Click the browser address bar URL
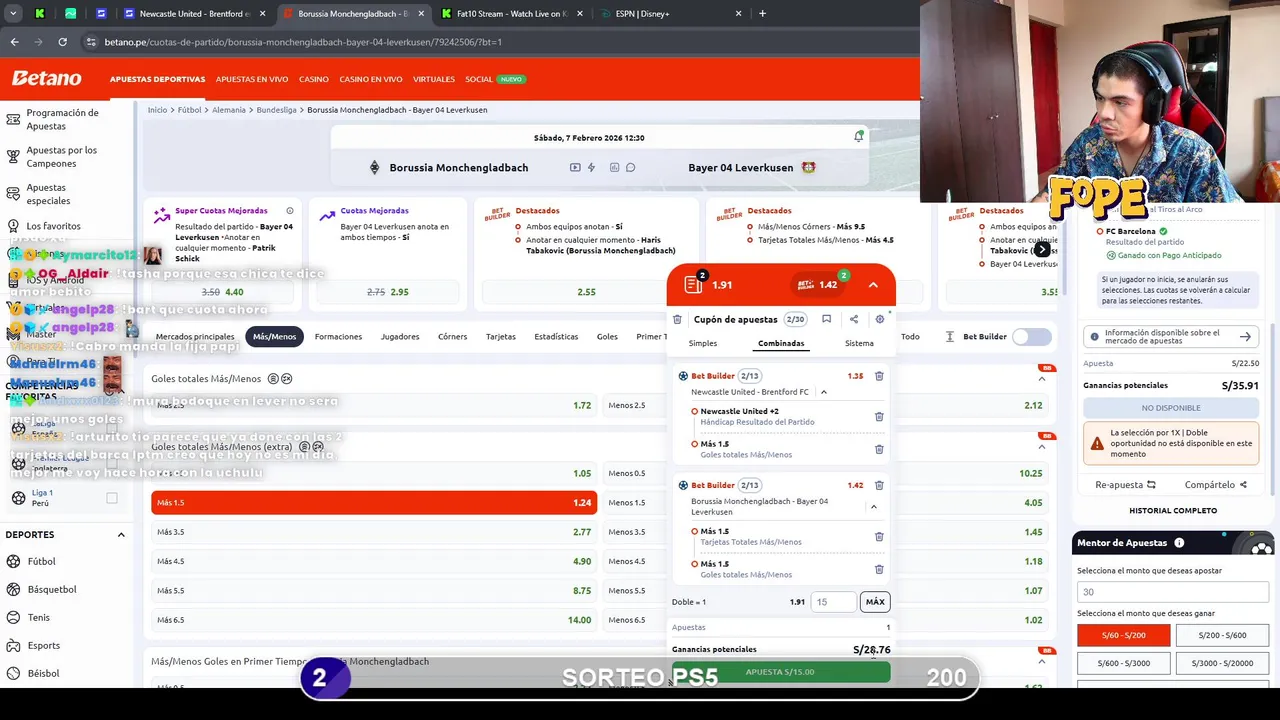Viewport: 1280px width, 720px height. [303, 42]
